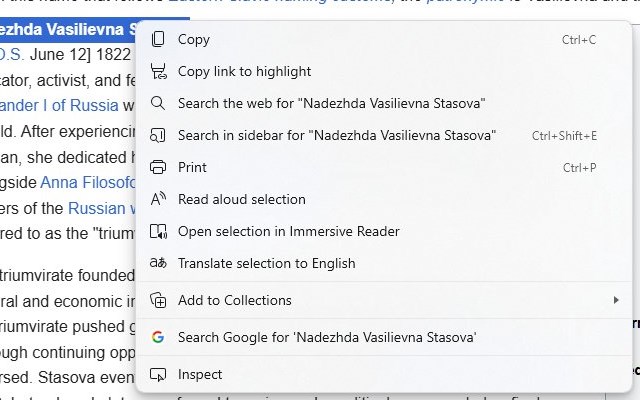Choose Search Google for 'Nadezhda Vasilievna Stasova'
The width and height of the screenshot is (640, 400).
tap(327, 338)
